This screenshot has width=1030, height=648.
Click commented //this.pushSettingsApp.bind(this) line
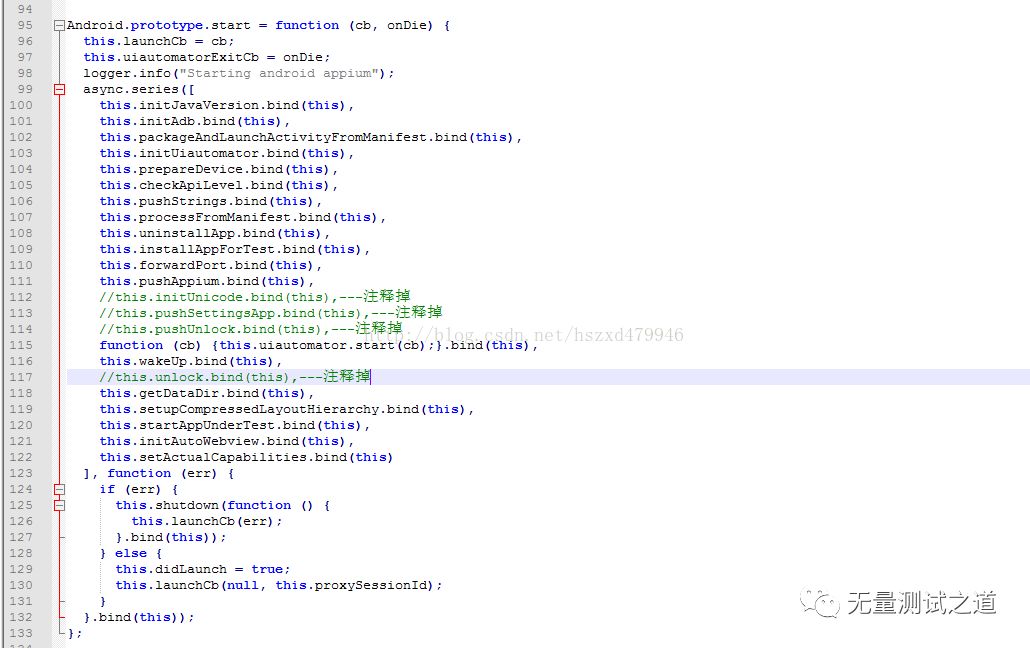271,312
